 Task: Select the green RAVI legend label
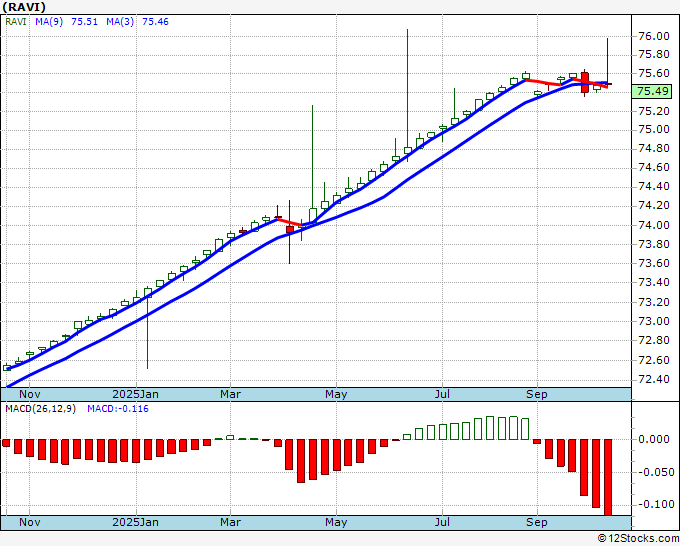(16, 22)
